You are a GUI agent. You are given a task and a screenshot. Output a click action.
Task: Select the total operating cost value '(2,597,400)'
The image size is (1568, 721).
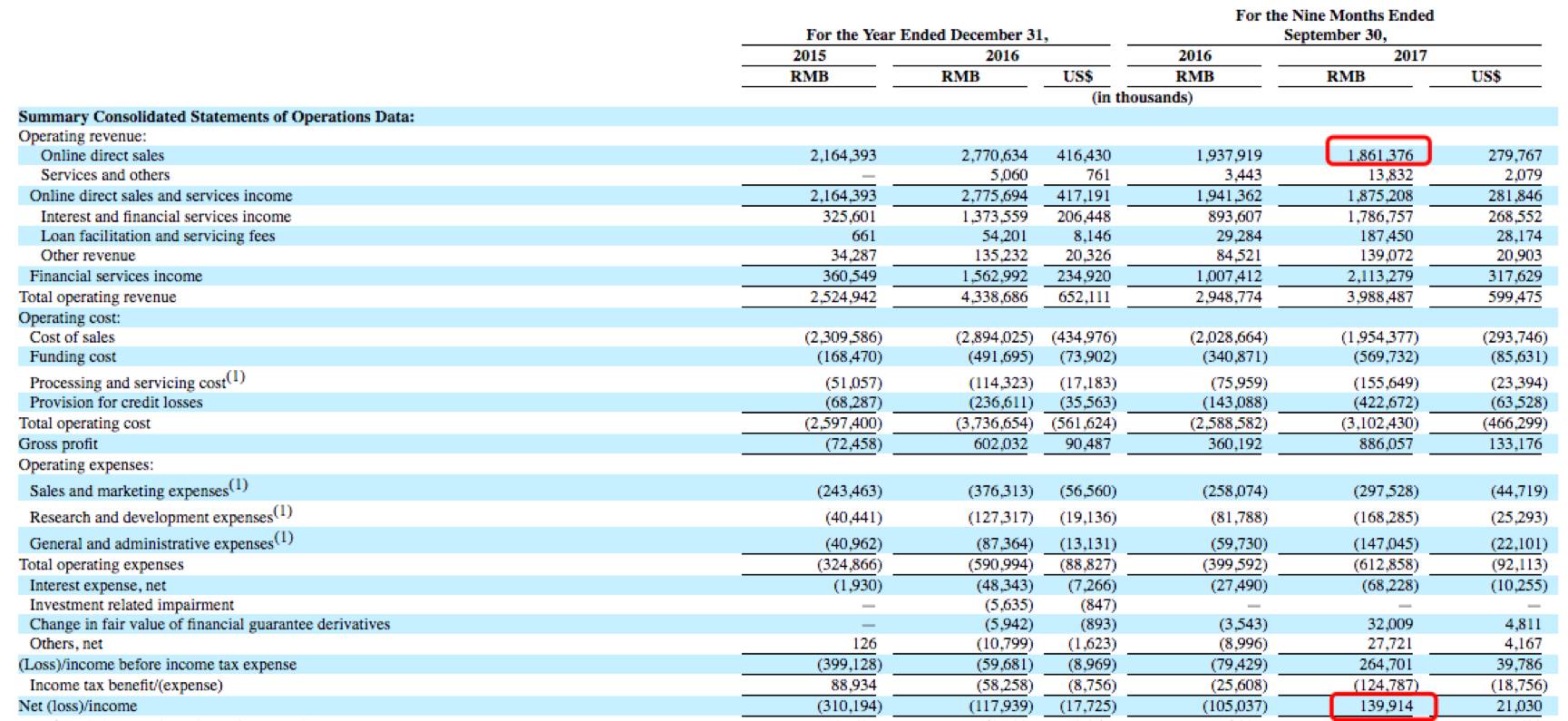click(x=843, y=423)
